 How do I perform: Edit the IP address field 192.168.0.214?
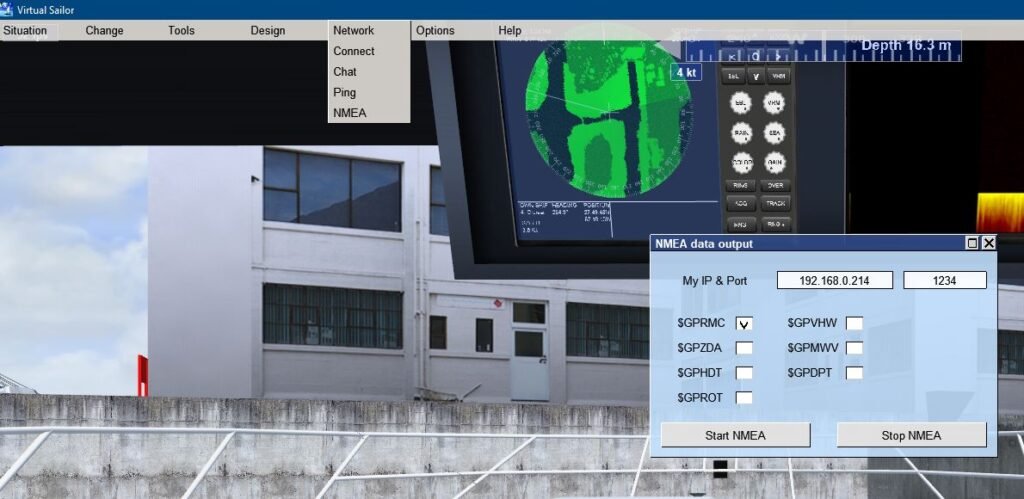tap(835, 280)
